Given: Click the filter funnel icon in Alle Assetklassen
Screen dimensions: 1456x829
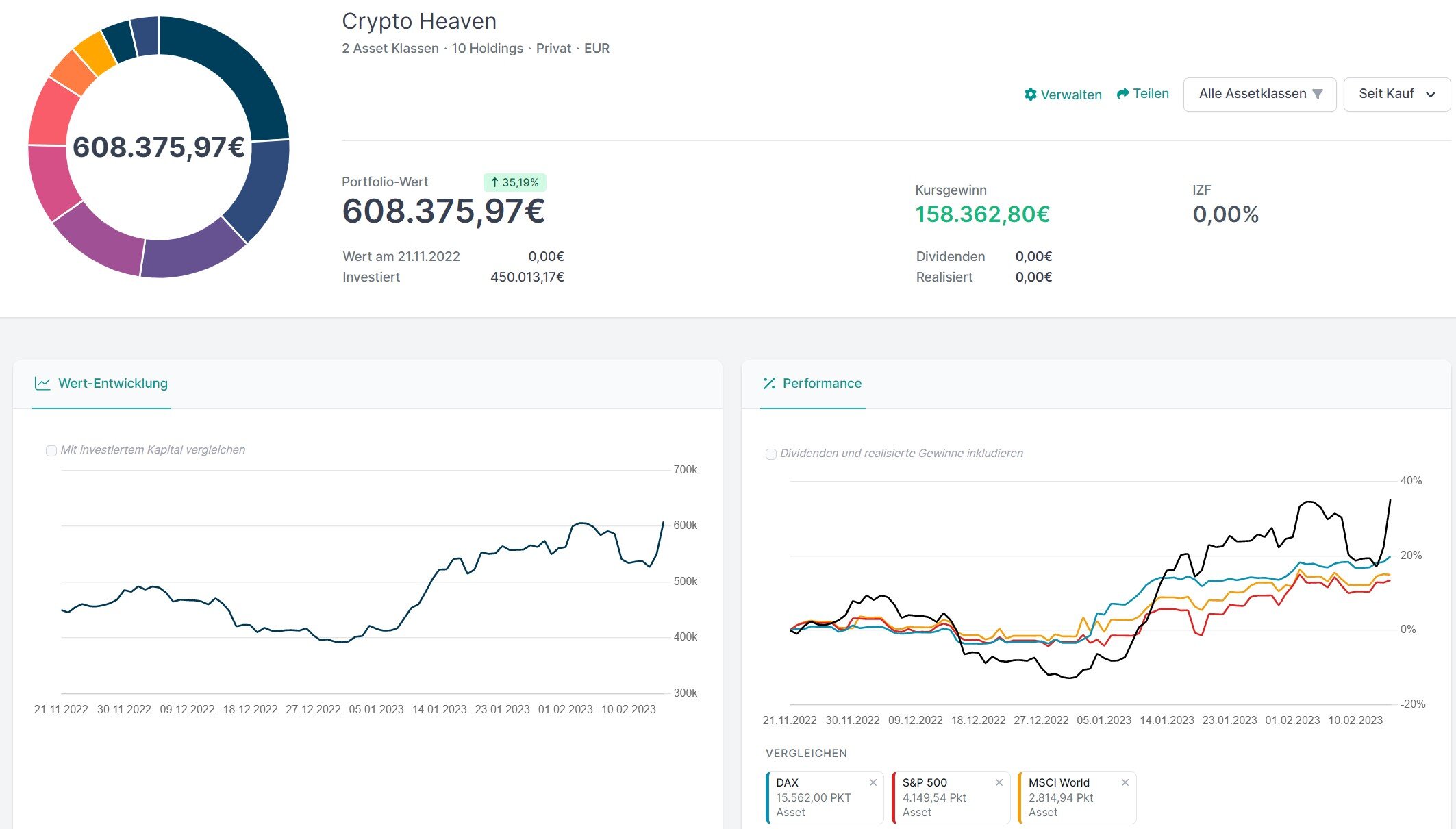Looking at the screenshot, I should coord(1318,94).
